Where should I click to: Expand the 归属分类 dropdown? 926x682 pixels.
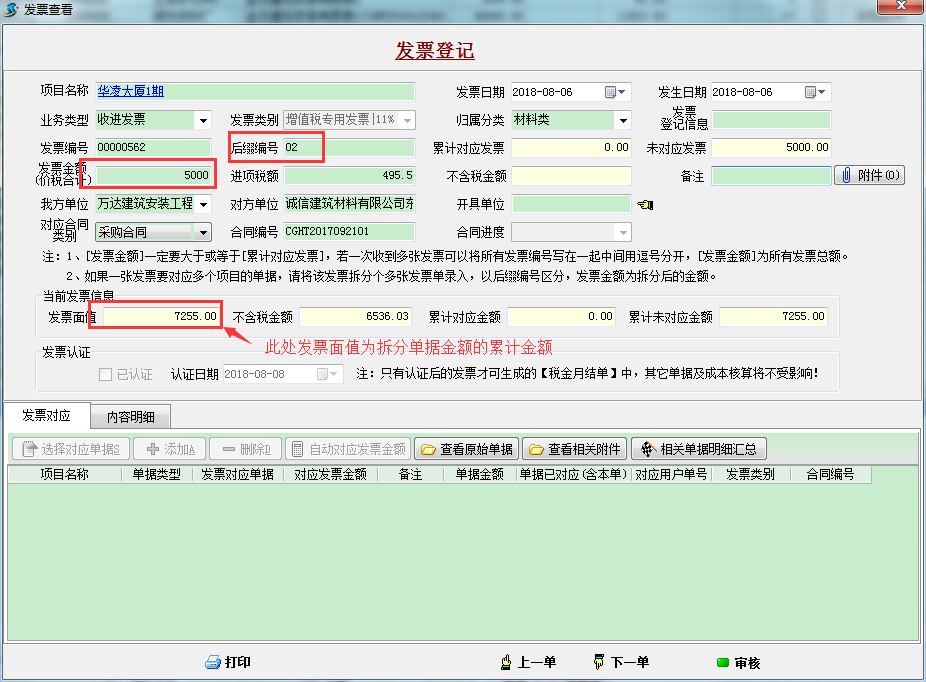point(623,120)
